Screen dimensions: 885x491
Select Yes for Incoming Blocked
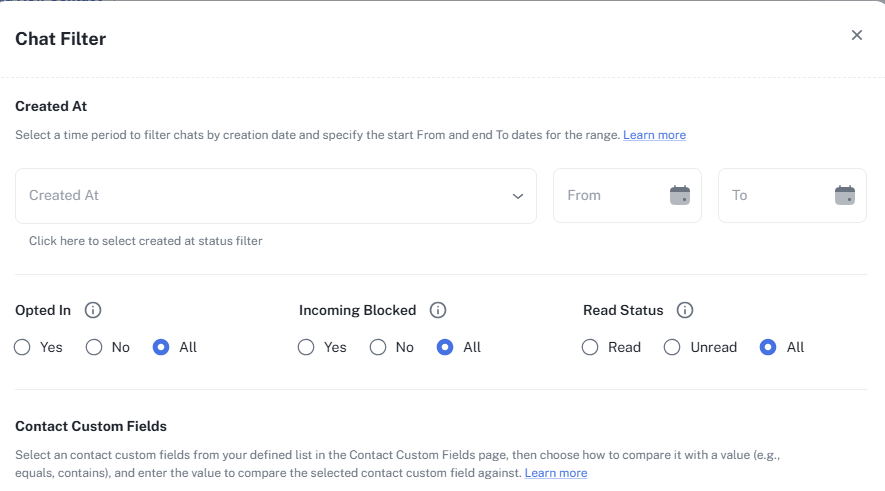[x=307, y=347]
